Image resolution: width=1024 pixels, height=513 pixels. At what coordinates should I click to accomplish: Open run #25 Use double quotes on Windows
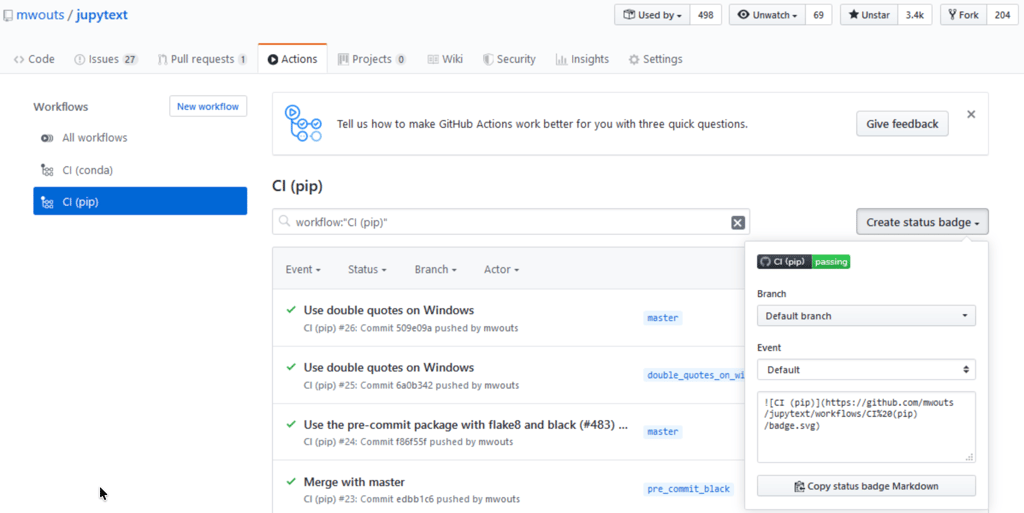[x=389, y=367]
